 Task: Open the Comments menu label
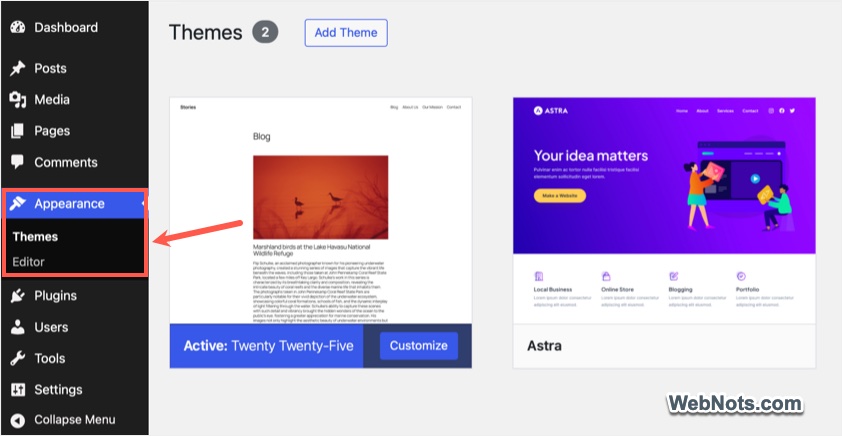(x=66, y=162)
